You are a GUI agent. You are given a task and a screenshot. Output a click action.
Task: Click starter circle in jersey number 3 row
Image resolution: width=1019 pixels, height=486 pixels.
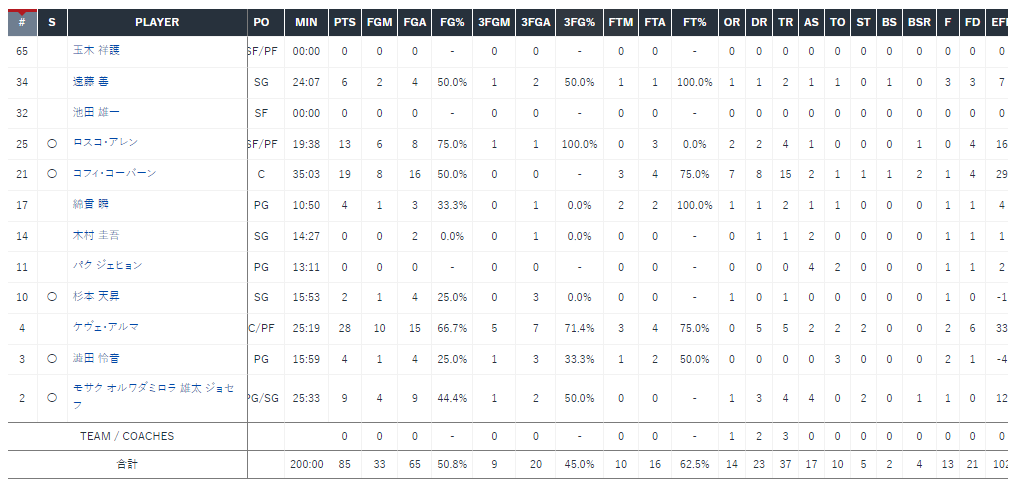pos(52,358)
